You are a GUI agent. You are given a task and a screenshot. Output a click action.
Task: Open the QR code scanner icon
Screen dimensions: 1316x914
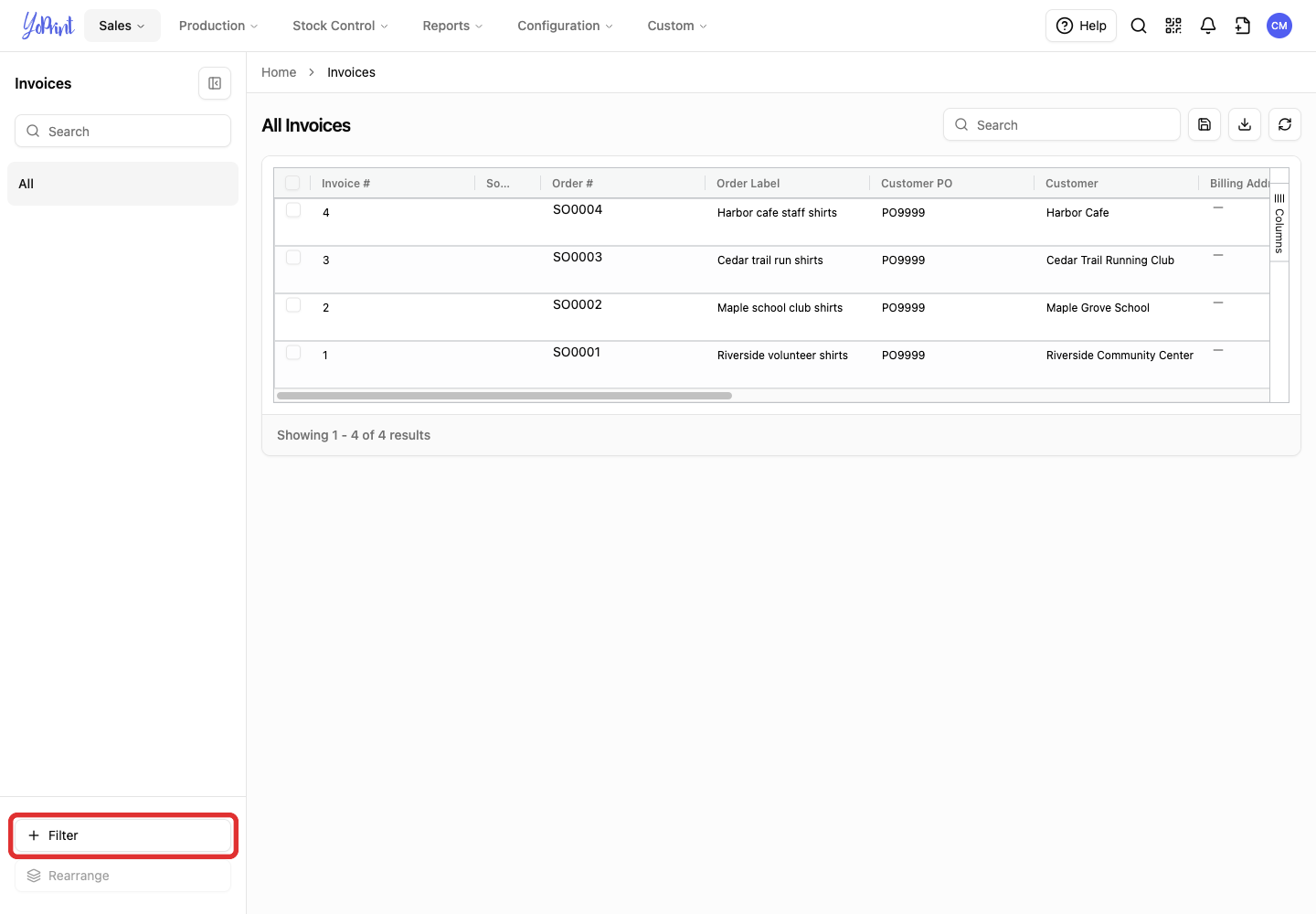pos(1173,26)
